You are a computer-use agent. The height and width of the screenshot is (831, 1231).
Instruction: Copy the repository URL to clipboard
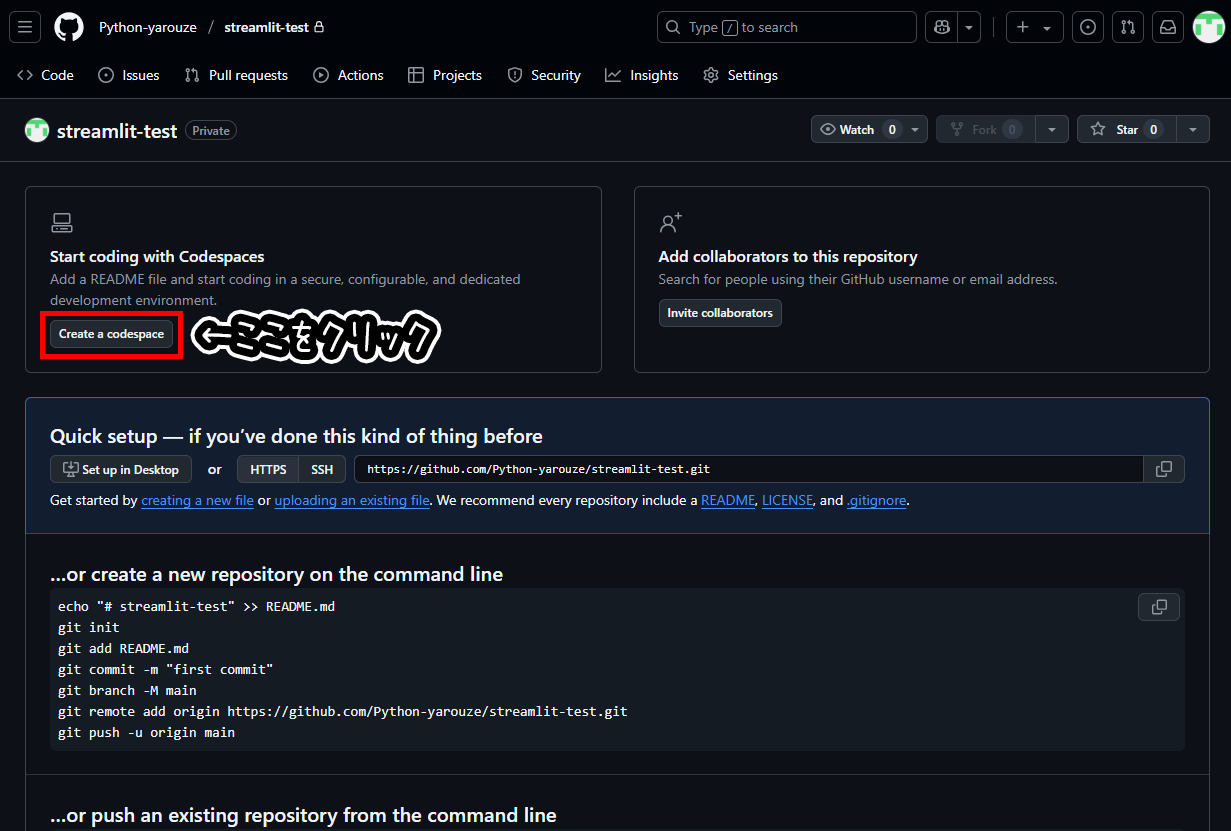coord(1164,469)
